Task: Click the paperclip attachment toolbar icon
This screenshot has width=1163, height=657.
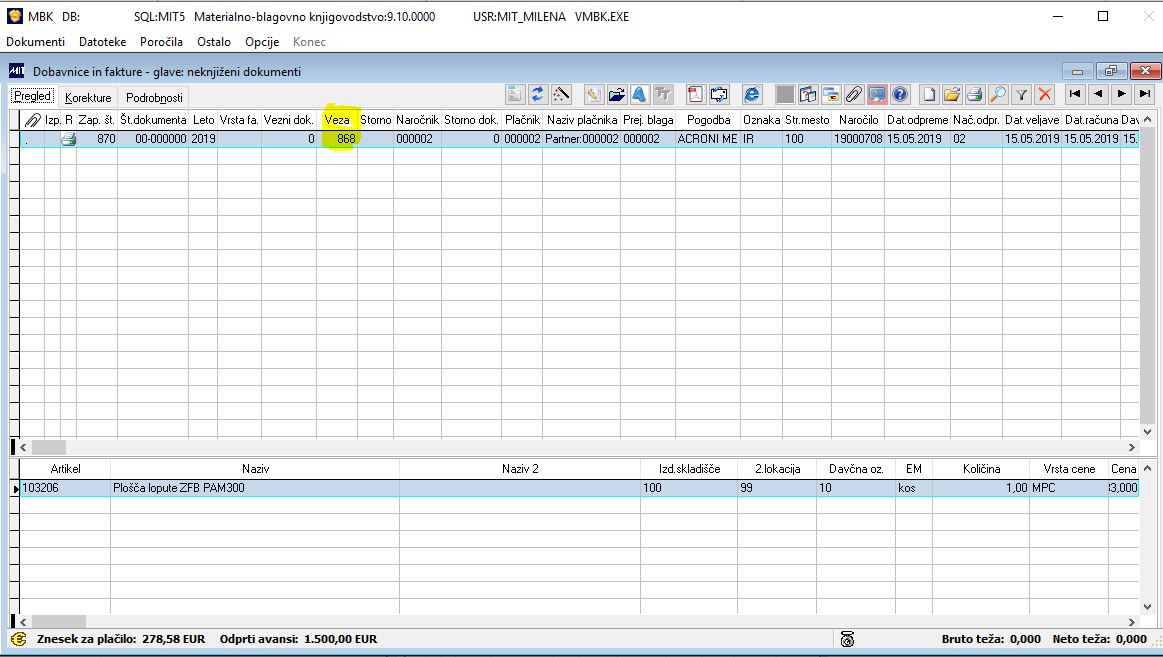Action: click(854, 94)
